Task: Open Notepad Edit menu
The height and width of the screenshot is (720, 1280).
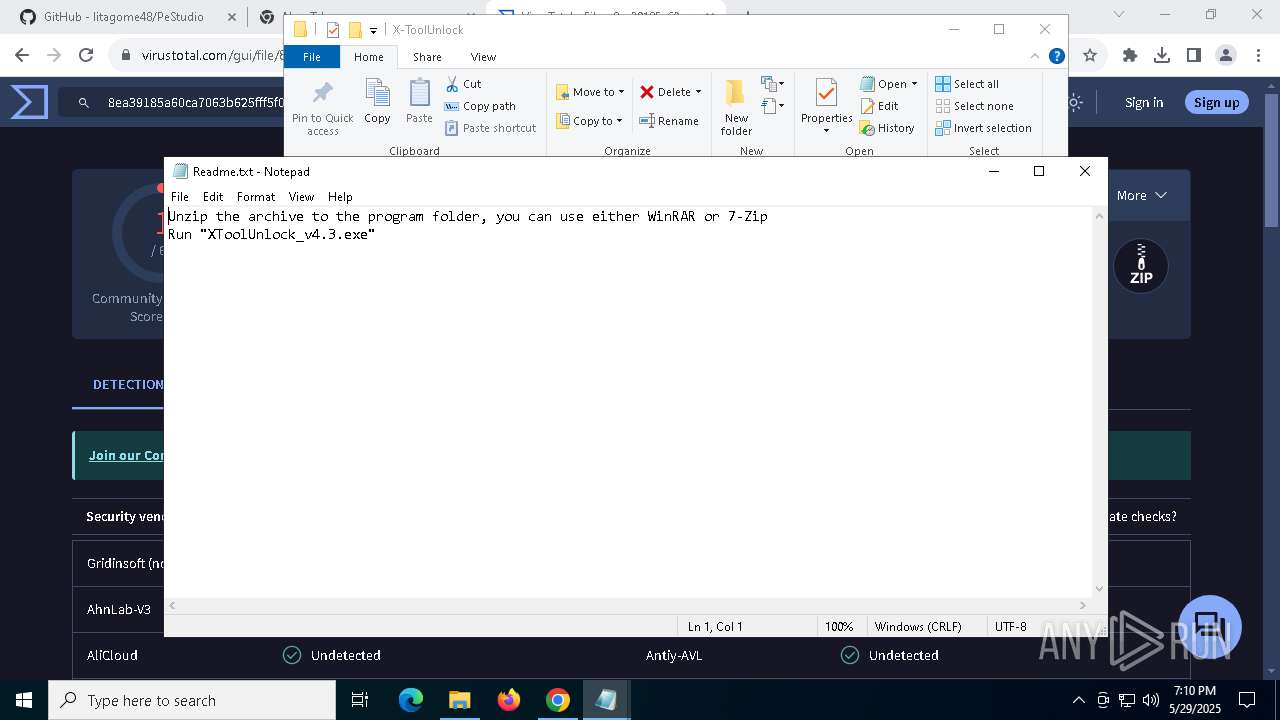Action: pos(213,197)
